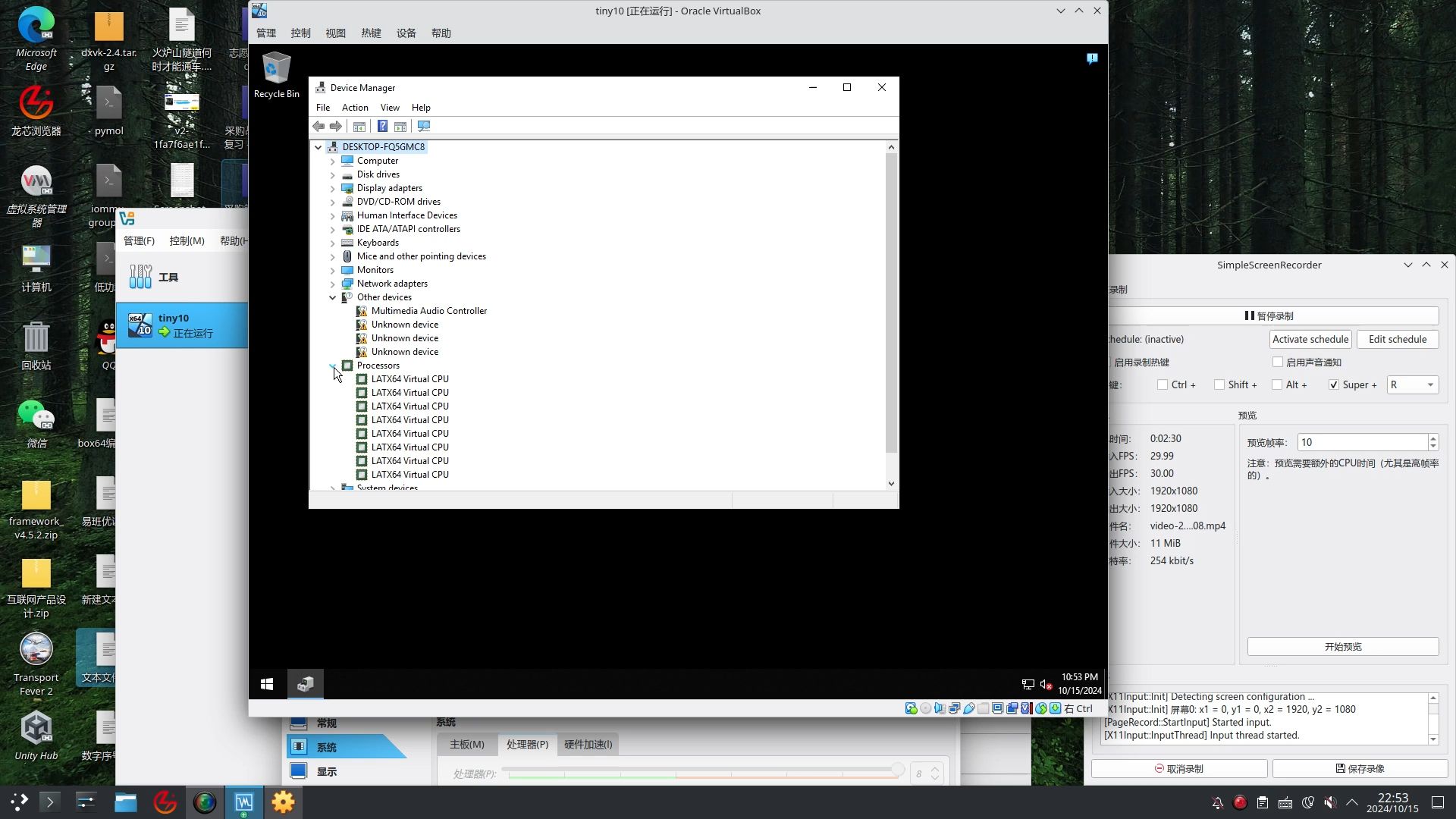Click the blue Help question-mark toolbar icon
1456x819 pixels.
(x=383, y=127)
